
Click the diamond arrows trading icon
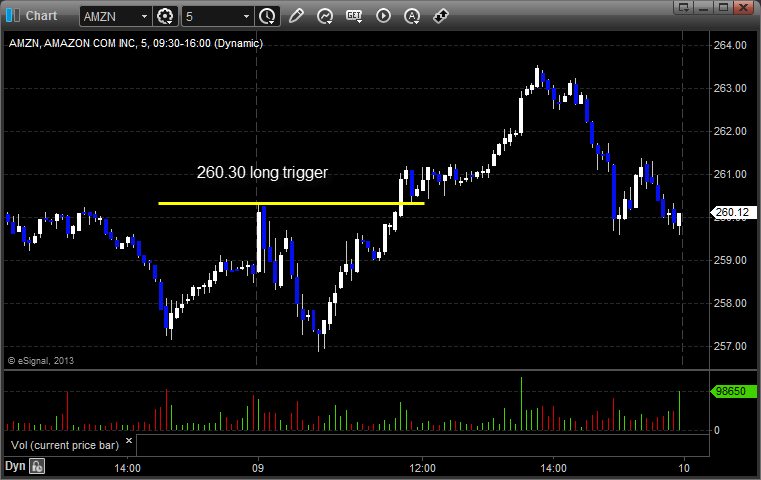coord(441,16)
